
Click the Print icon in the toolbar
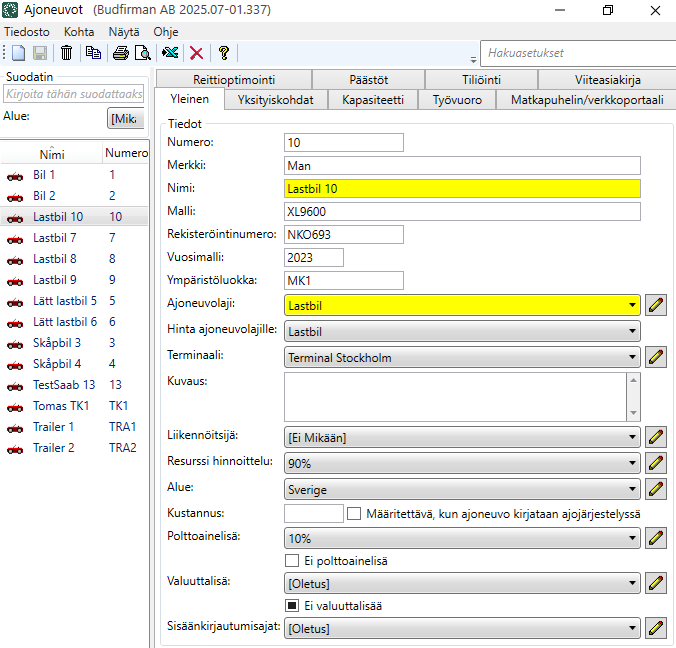[121, 53]
